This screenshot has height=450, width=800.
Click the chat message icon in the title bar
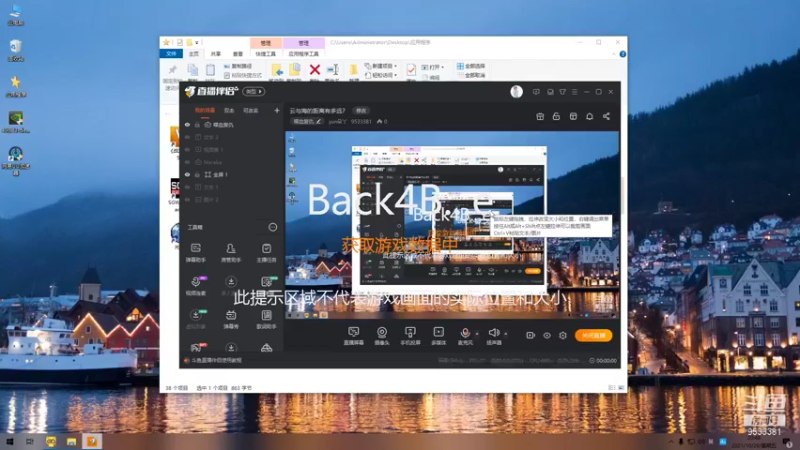pos(536,92)
